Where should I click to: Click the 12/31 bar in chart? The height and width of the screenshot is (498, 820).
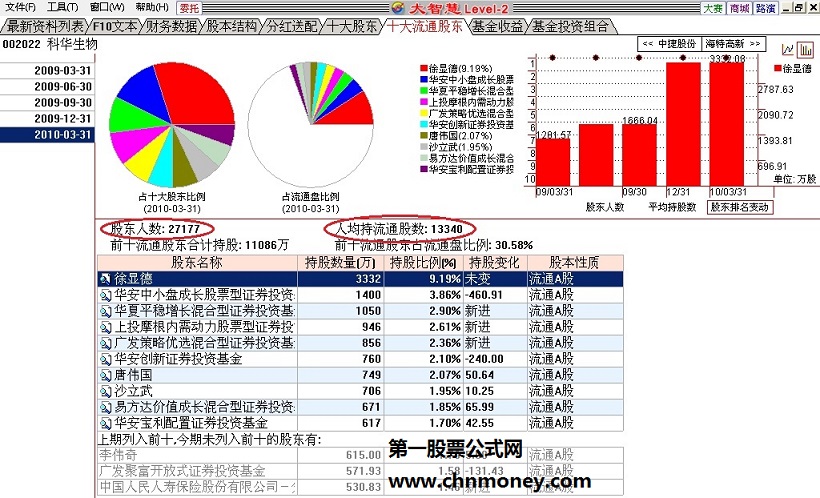click(684, 124)
